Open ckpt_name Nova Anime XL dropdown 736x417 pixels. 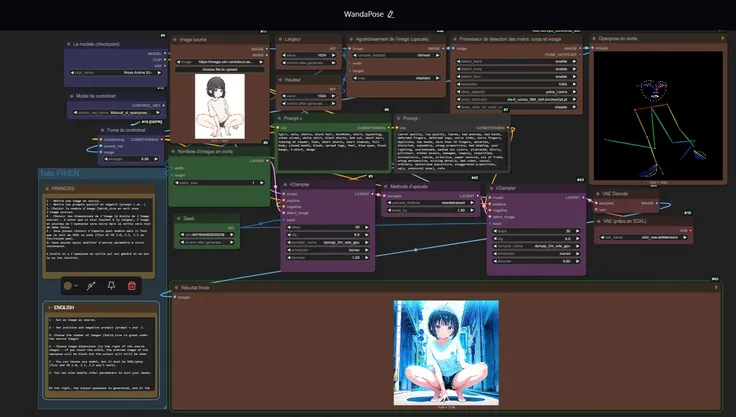click(x=116, y=73)
